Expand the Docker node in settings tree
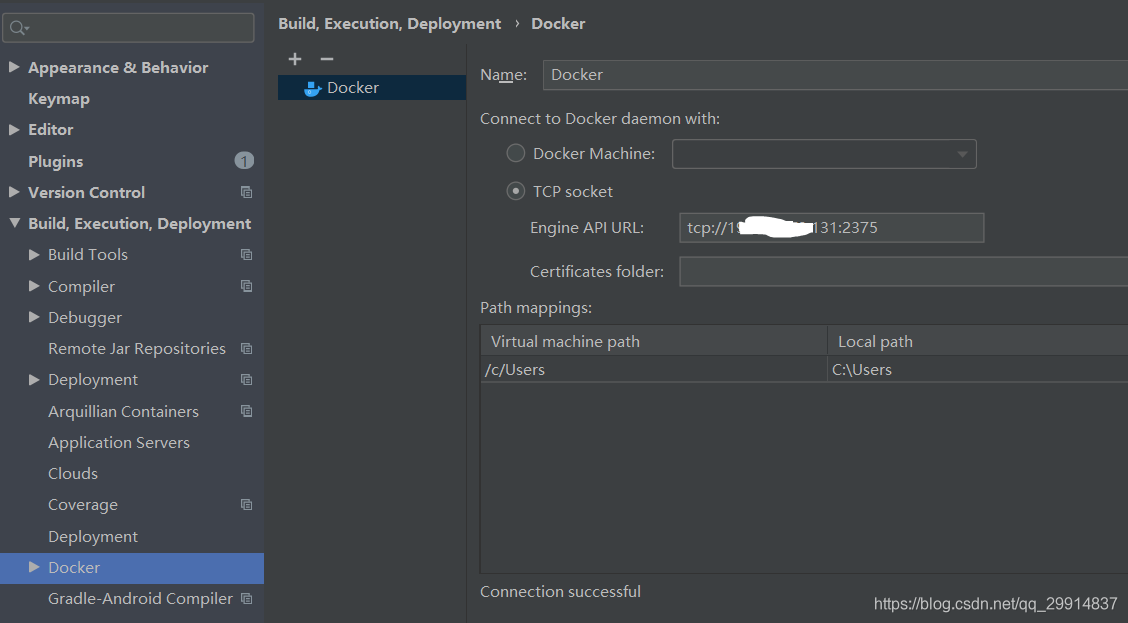1128x623 pixels. tap(34, 567)
